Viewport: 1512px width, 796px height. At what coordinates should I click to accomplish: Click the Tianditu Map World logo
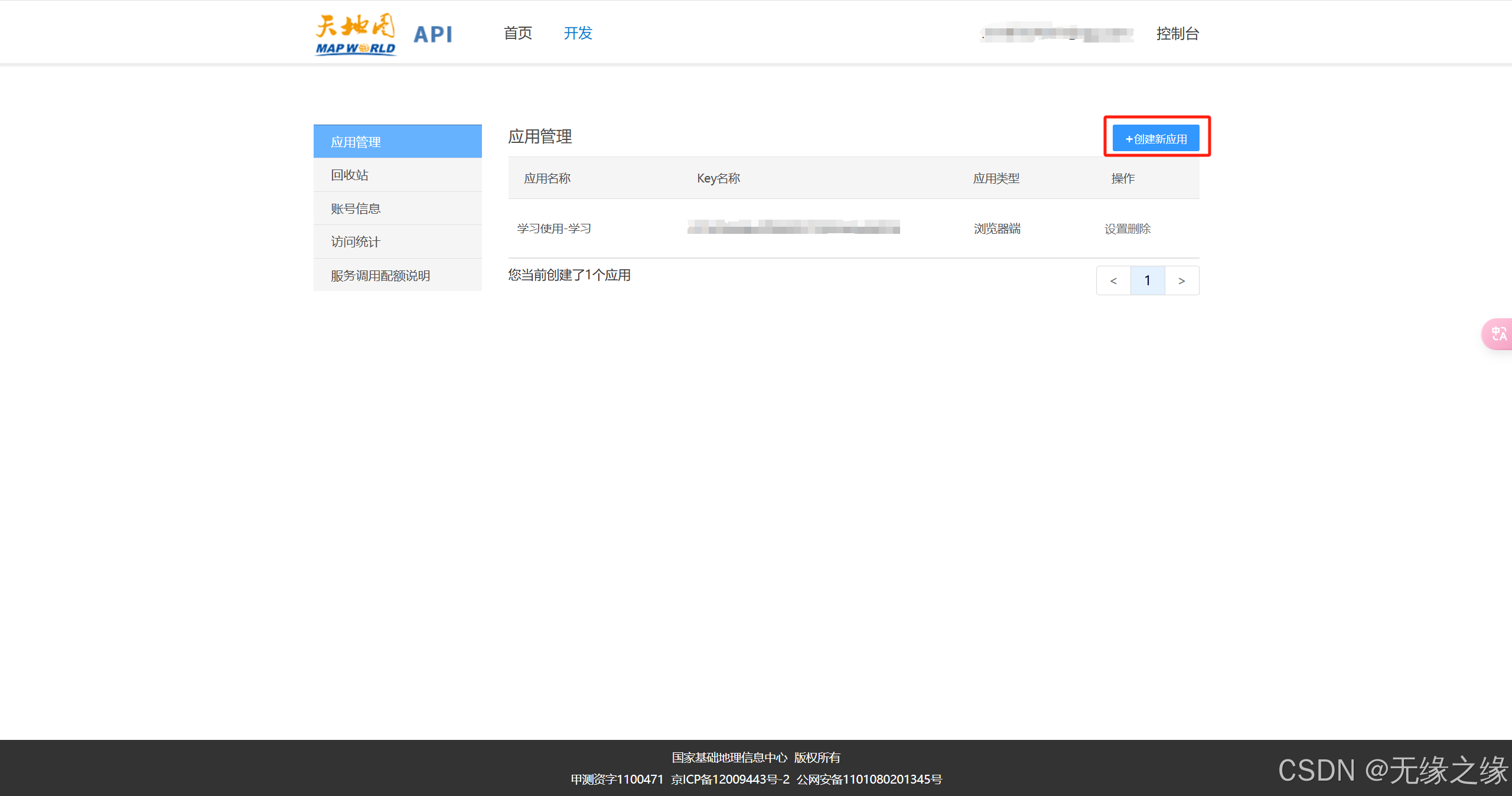point(356,34)
